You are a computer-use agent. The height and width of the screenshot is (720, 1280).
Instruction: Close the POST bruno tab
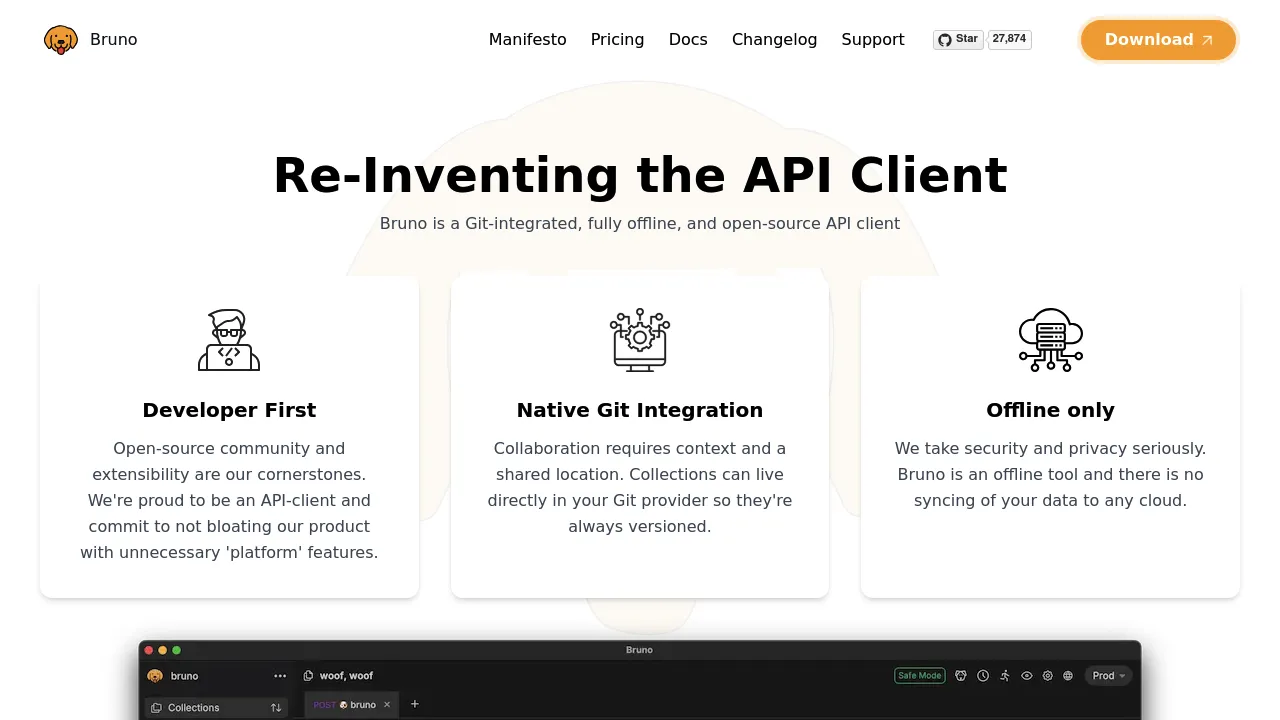(x=387, y=705)
